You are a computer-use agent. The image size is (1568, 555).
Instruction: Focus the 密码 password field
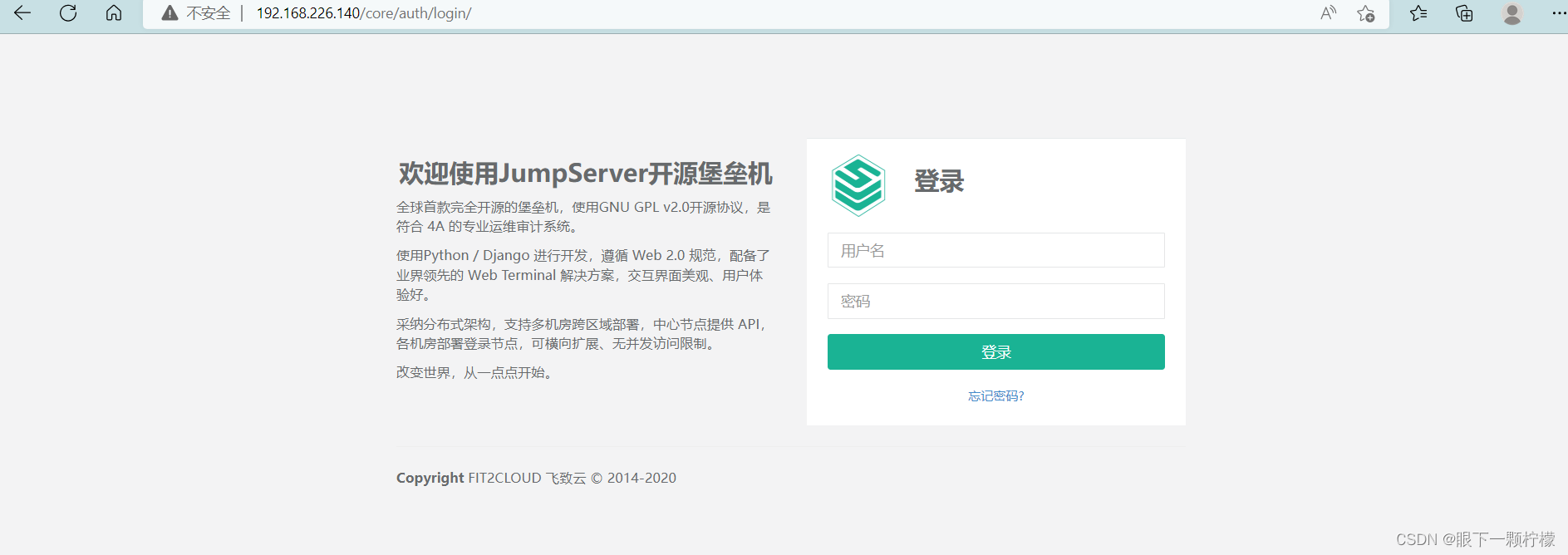coord(995,301)
